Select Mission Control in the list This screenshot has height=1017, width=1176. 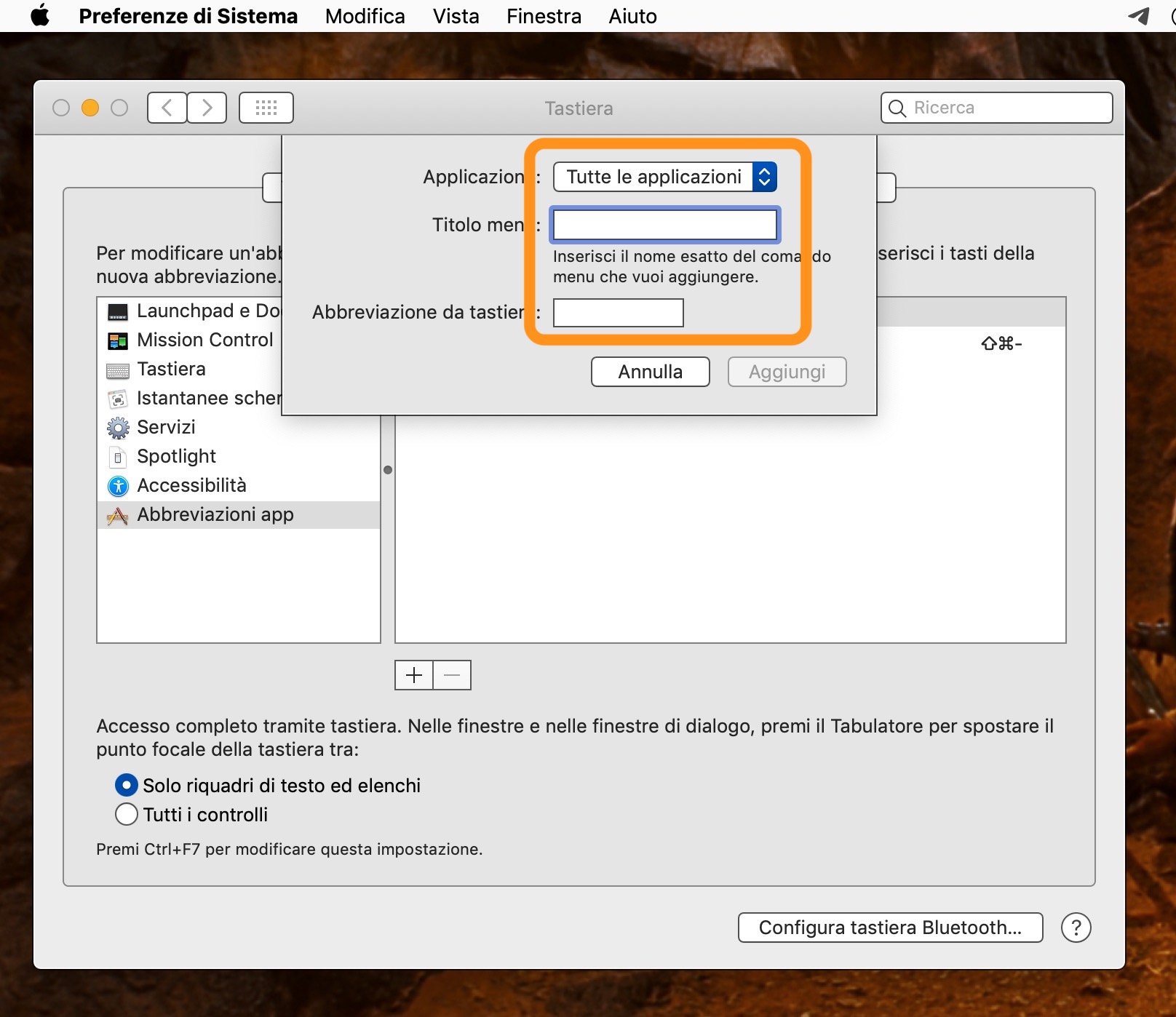point(205,340)
